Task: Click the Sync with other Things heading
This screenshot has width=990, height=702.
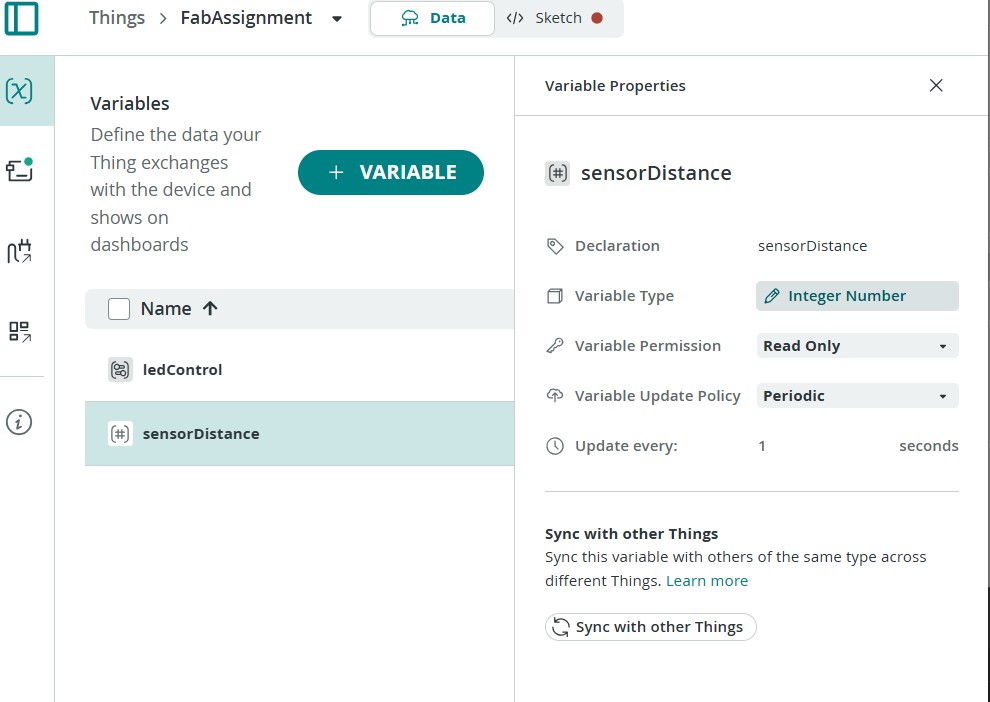Action: pyautogui.click(x=631, y=534)
